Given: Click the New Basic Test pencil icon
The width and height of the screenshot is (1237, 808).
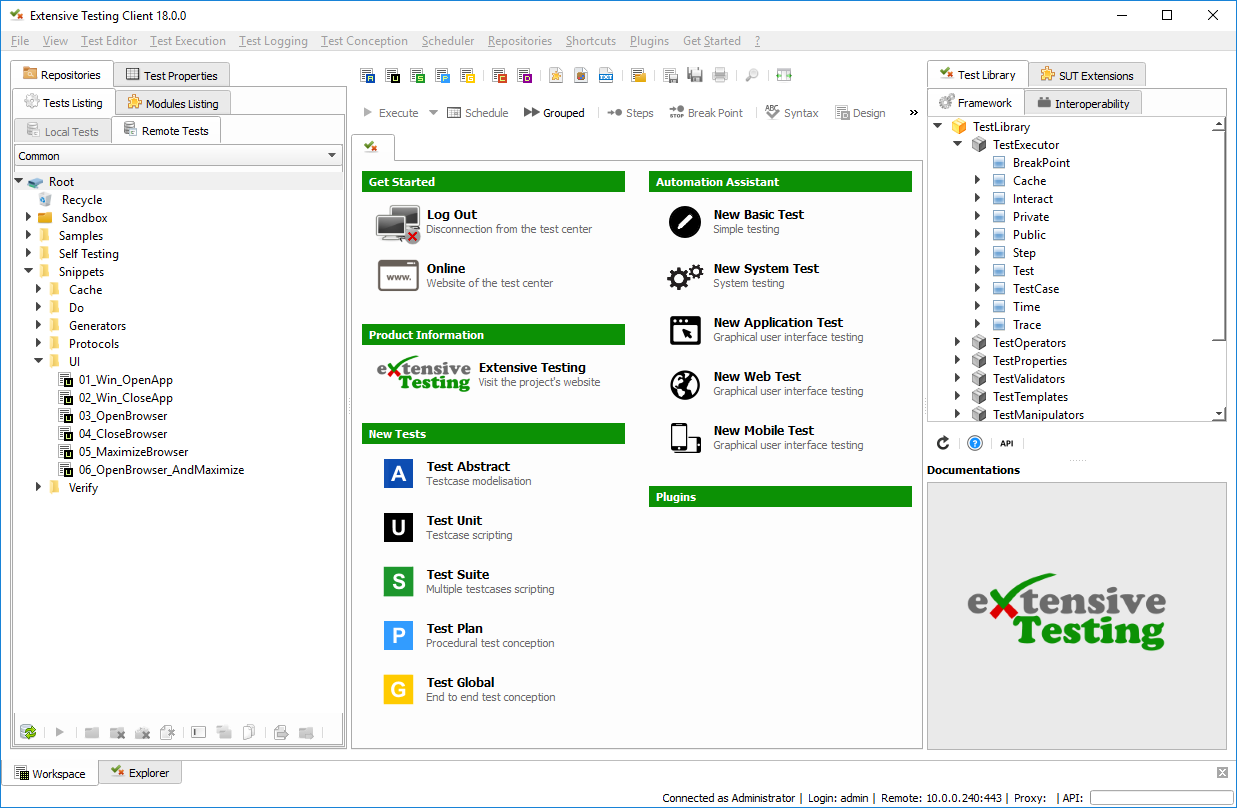Looking at the screenshot, I should point(685,222).
